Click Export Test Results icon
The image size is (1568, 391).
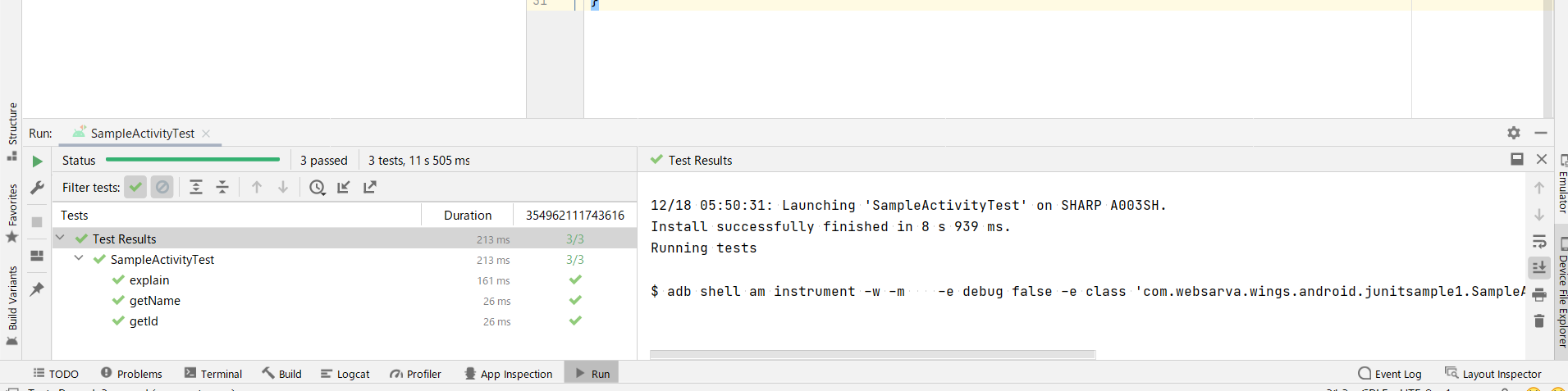point(370,188)
